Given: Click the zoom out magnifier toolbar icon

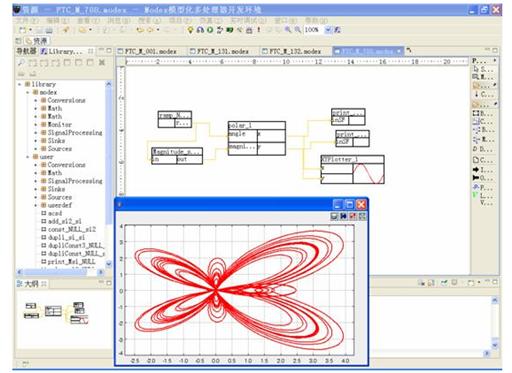Looking at the screenshot, I should pos(298,30).
